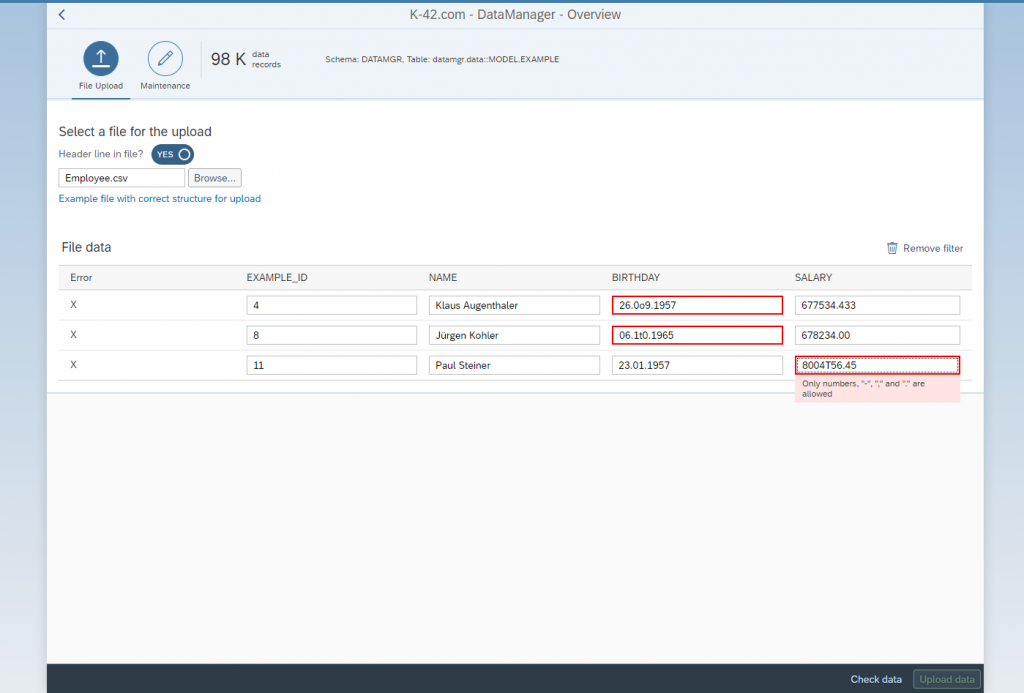Click the Error X marker in the first row
This screenshot has height=693, width=1024.
[x=72, y=305]
